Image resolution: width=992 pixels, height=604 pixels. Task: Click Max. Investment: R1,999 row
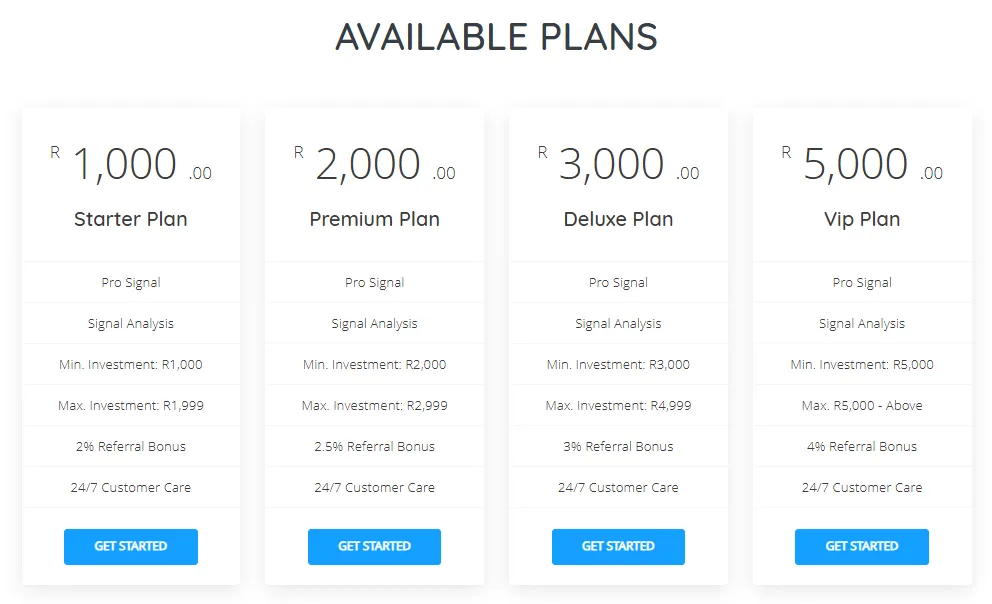131,405
